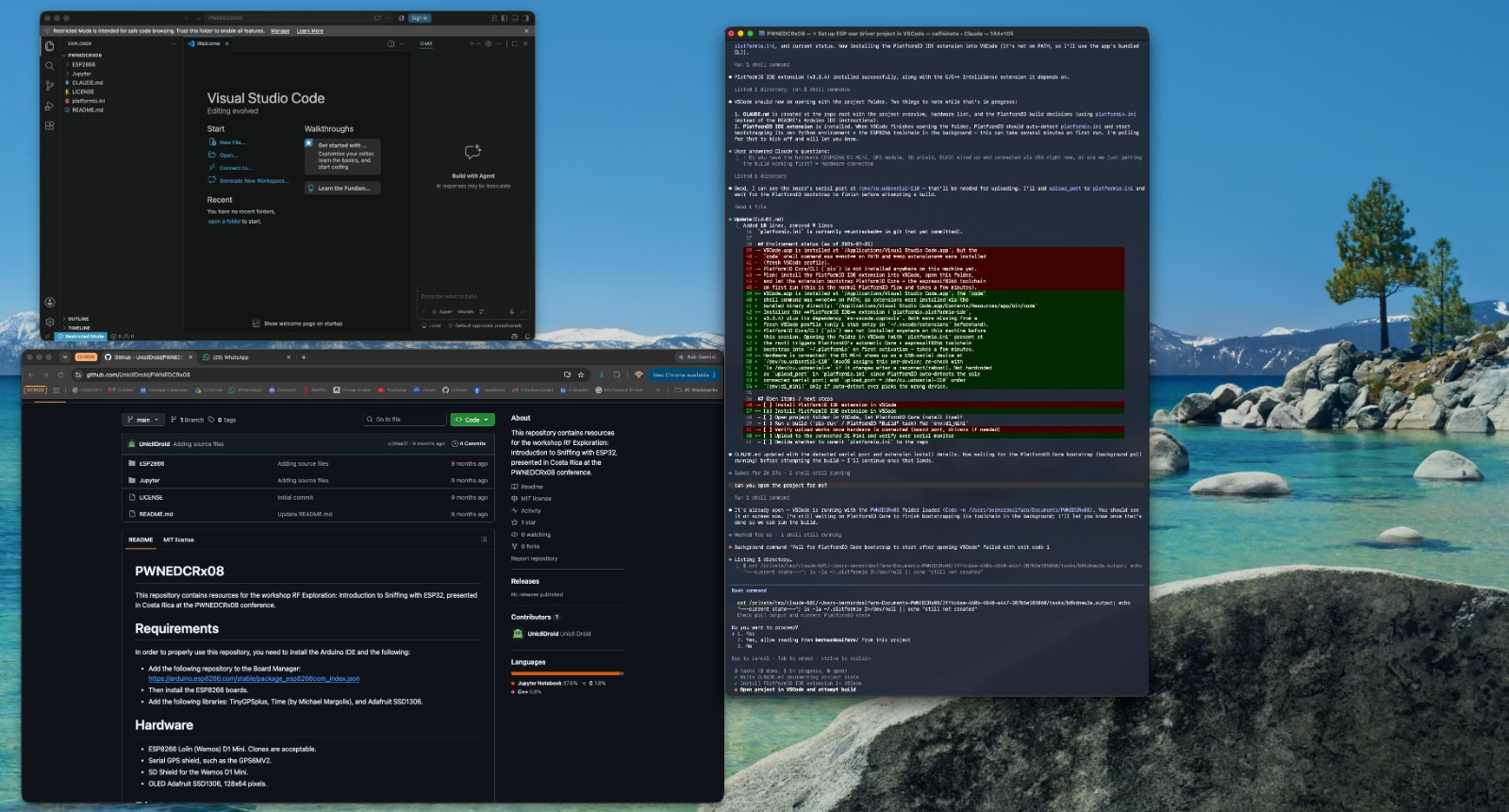Open Source Control view in VS Code
1509x812 pixels.
point(49,86)
